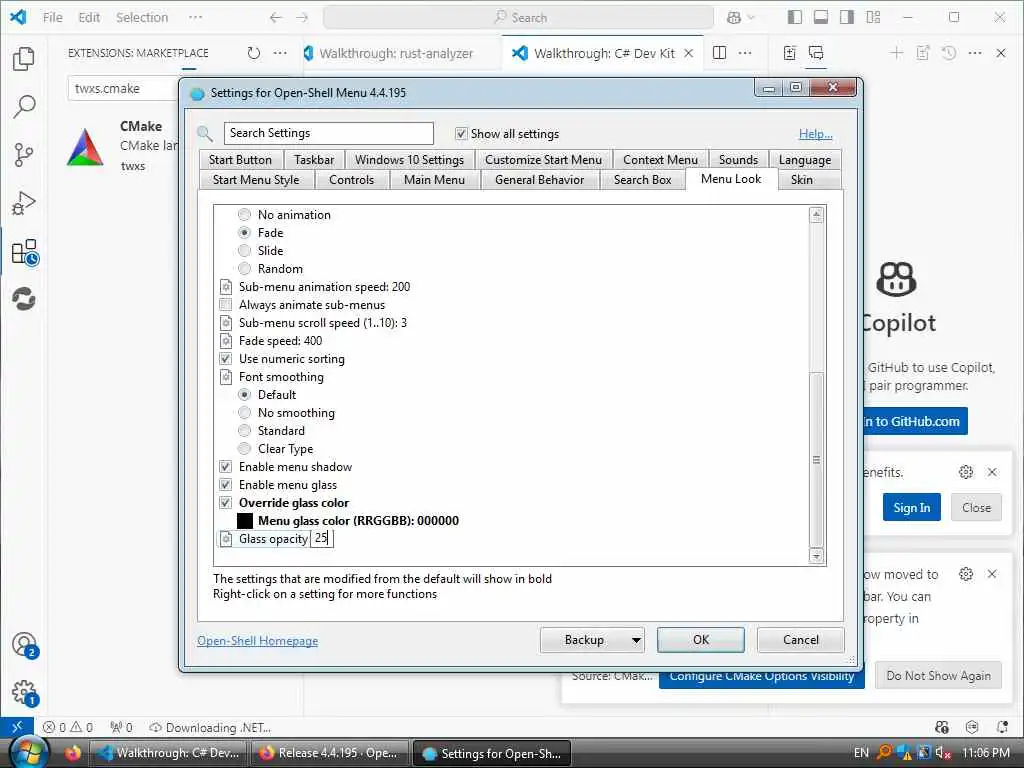Open the Source Control view
Image resolution: width=1024 pixels, height=768 pixels.
click(24, 155)
